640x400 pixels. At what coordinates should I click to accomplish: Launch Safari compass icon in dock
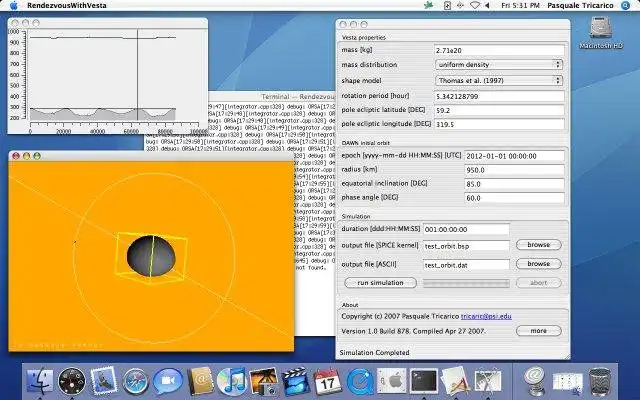(x=136, y=382)
